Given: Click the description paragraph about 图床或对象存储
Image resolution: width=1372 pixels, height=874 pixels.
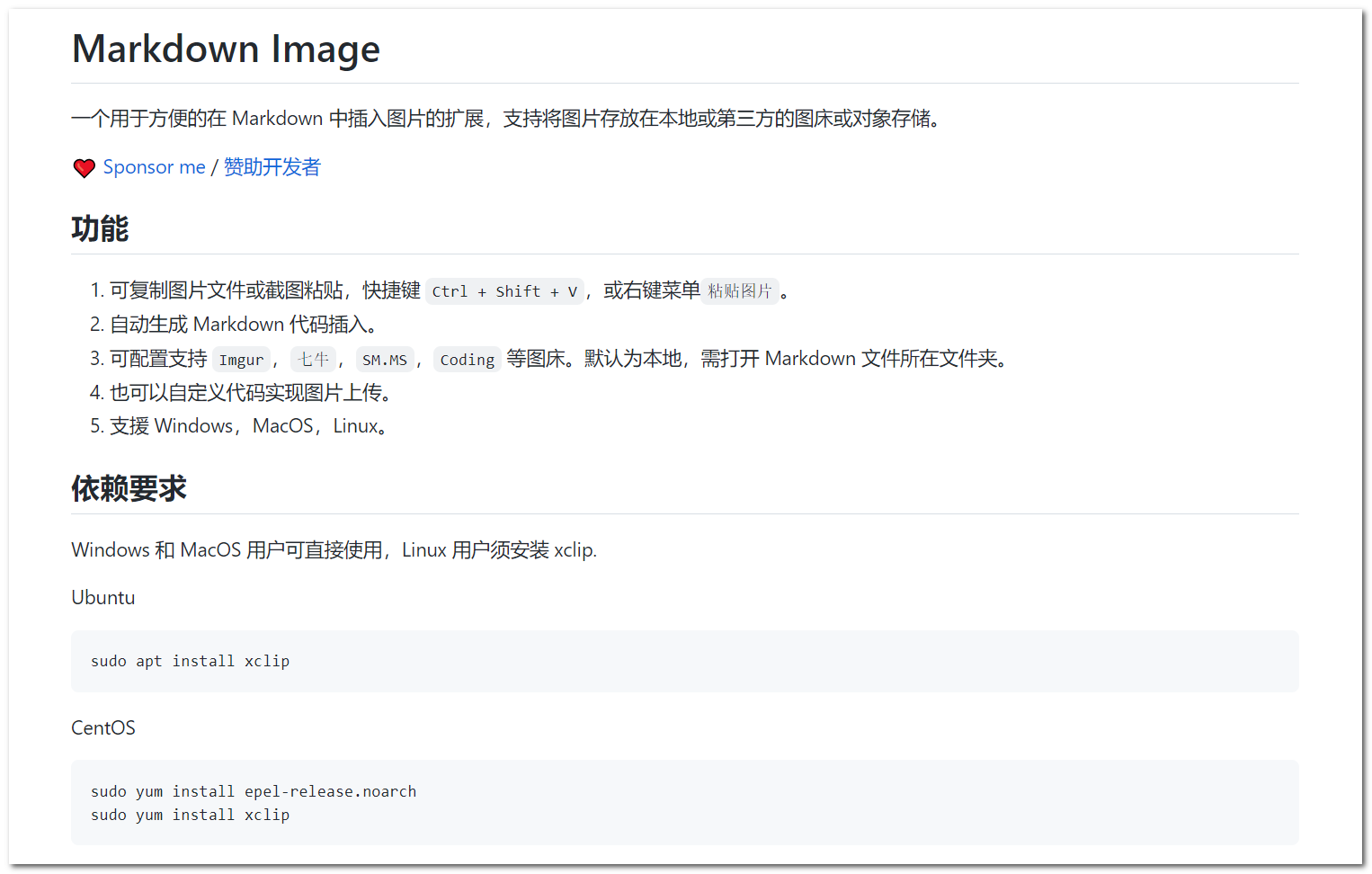Looking at the screenshot, I should pyautogui.click(x=508, y=119).
